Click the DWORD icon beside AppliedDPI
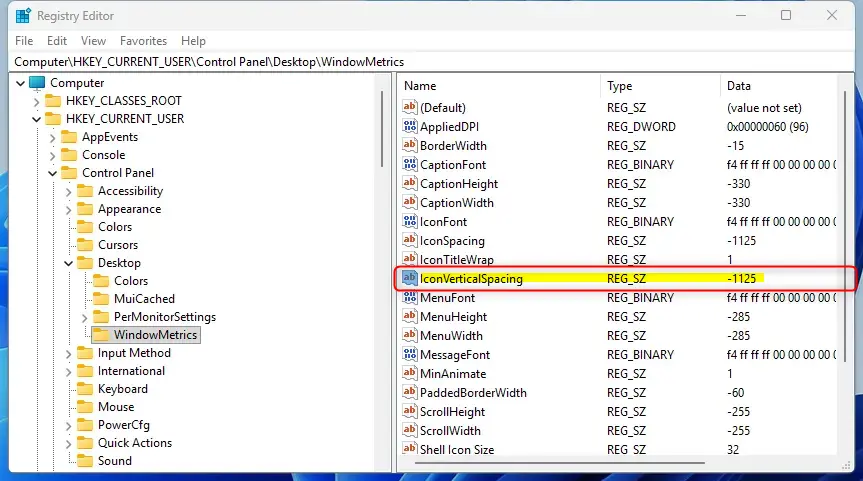This screenshot has height=481, width=863. pos(409,126)
